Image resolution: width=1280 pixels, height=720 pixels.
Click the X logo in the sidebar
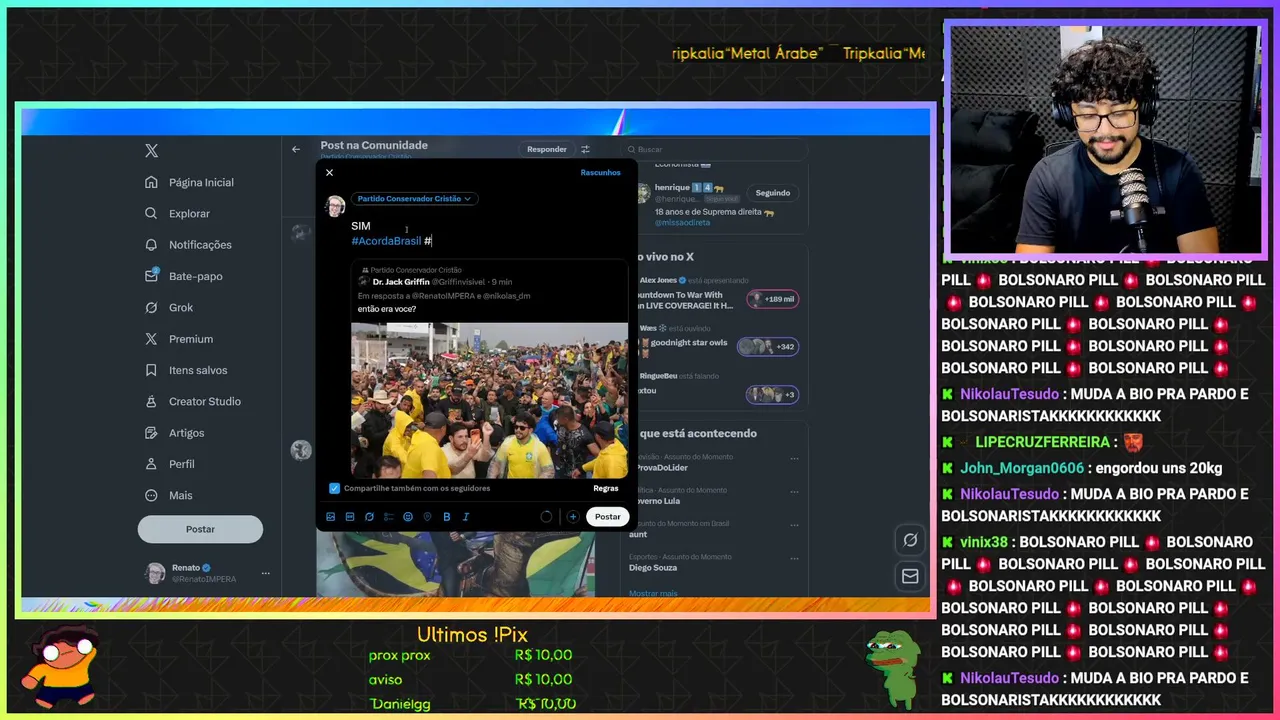pos(151,151)
